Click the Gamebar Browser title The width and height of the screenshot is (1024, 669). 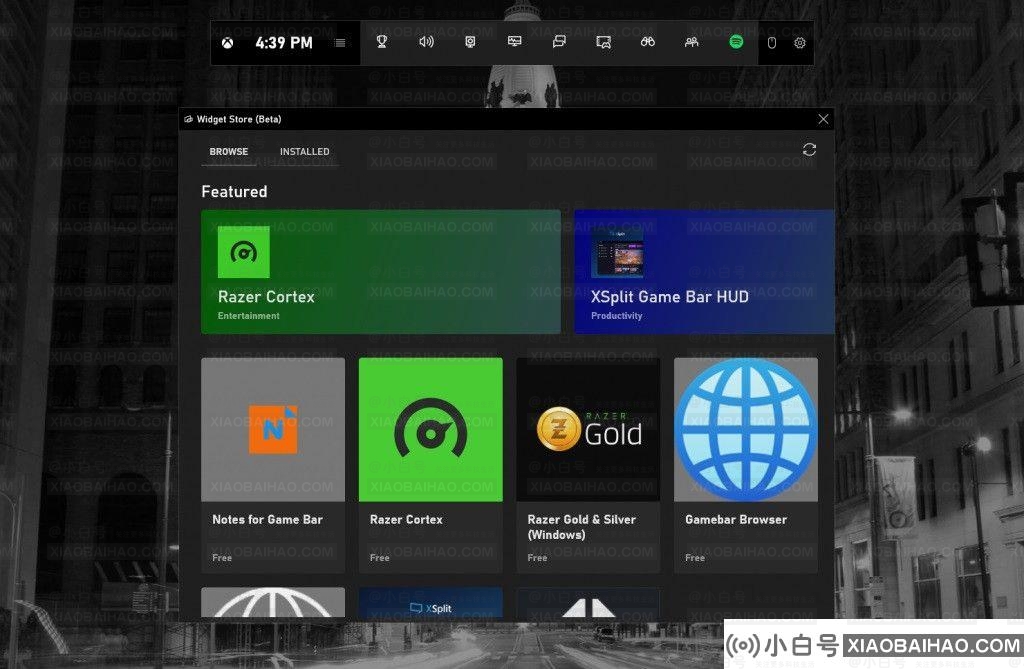736,520
